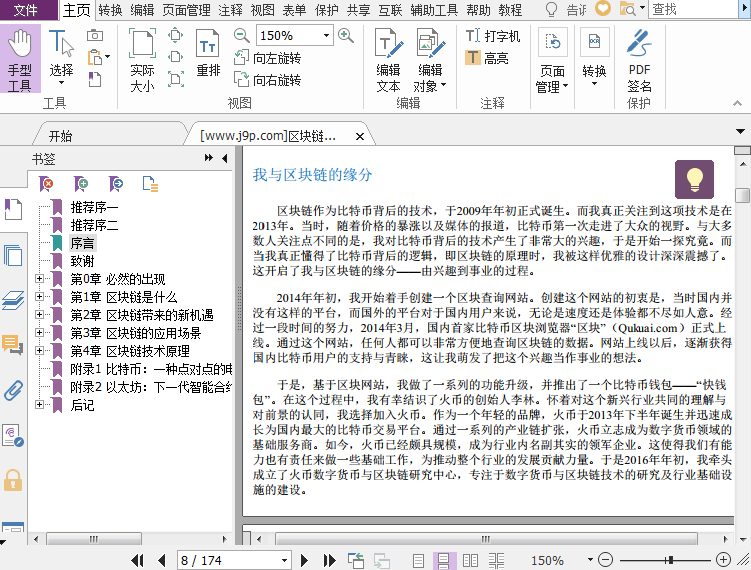Expand the 第1章 区块链是什么 bookmark

click(x=40, y=298)
